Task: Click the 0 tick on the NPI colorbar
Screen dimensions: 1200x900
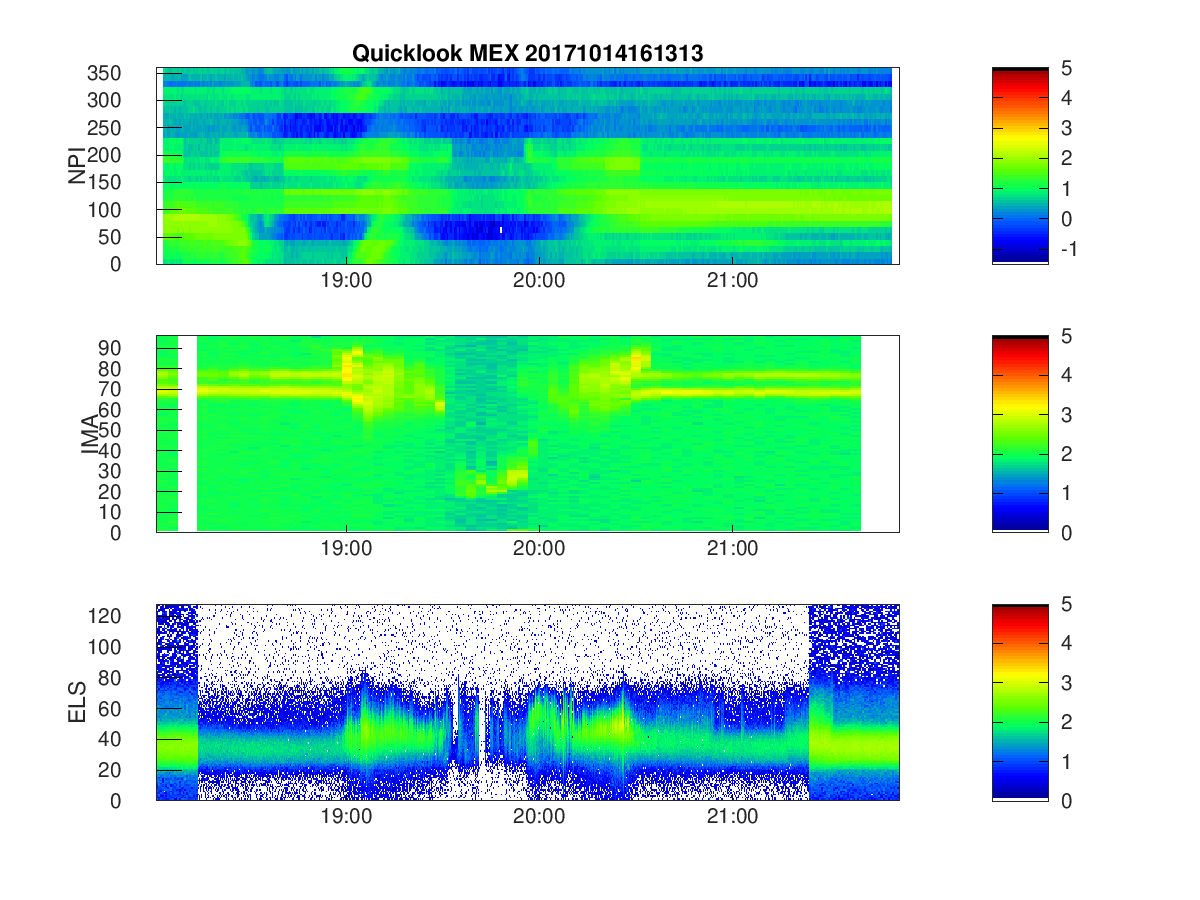Action: pos(1066,218)
